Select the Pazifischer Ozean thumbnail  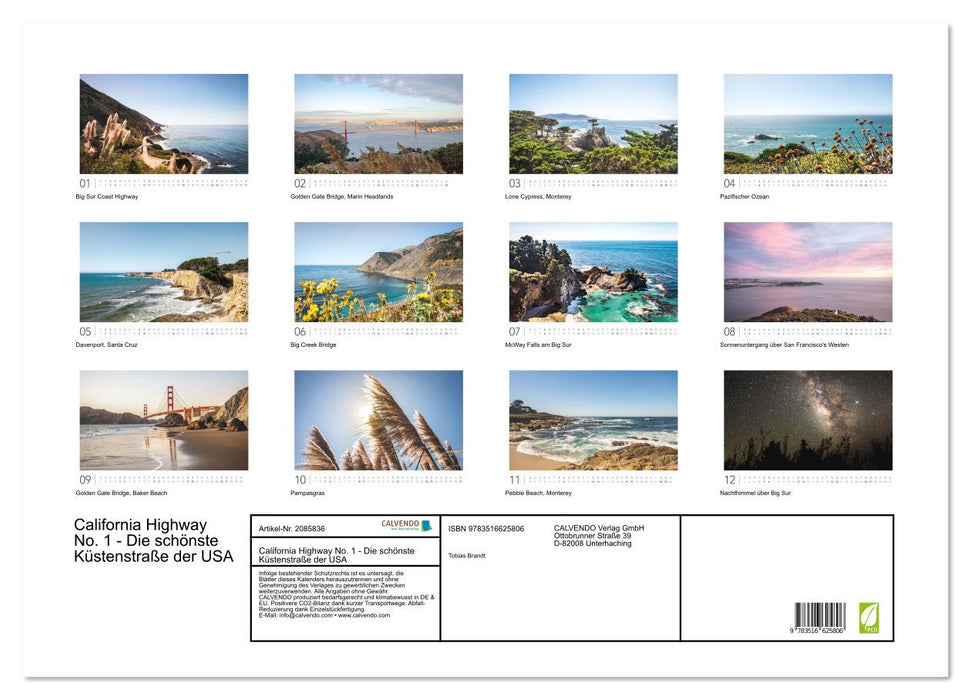pos(808,124)
